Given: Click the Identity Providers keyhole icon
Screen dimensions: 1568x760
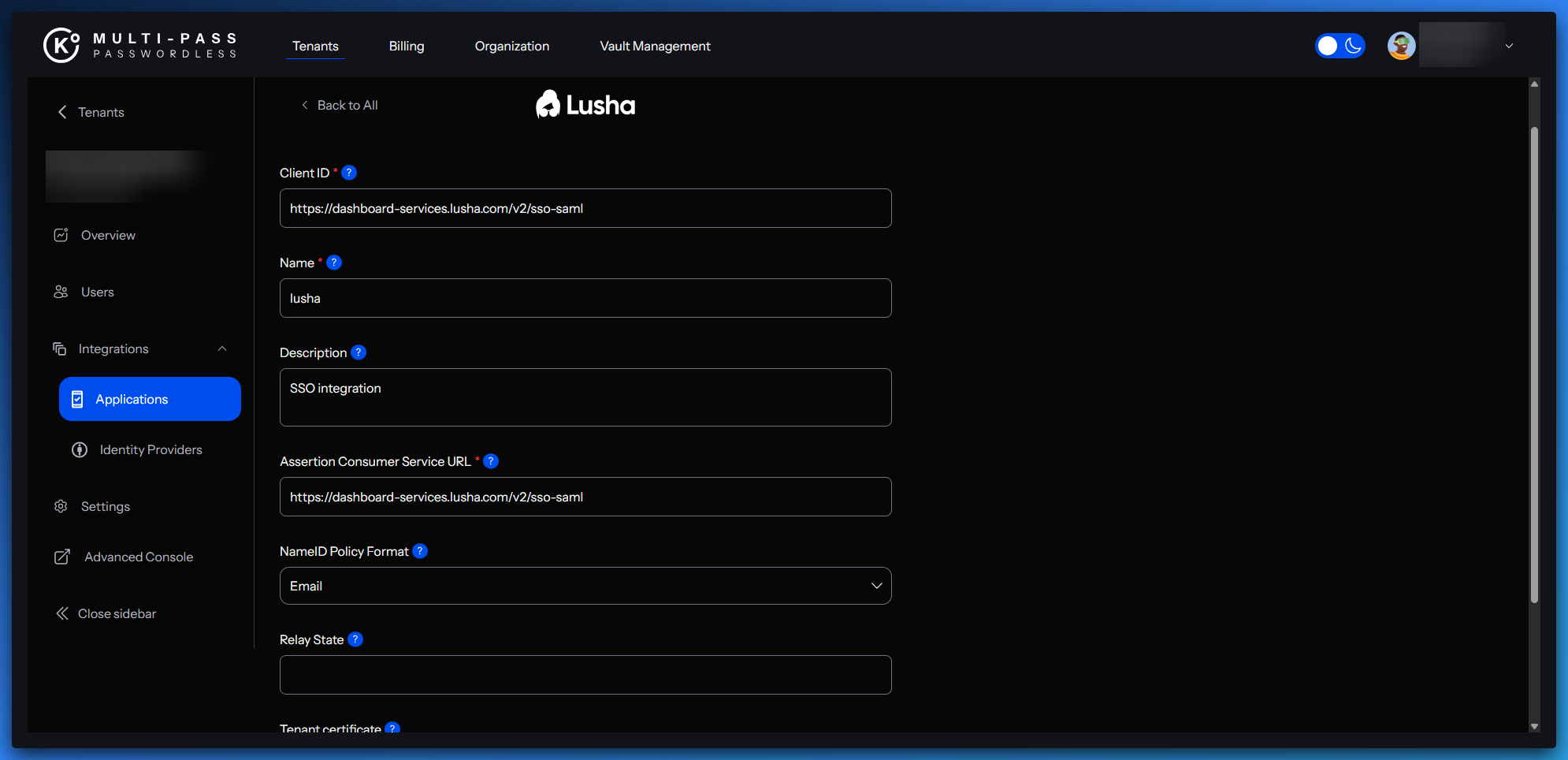Looking at the screenshot, I should 80,449.
